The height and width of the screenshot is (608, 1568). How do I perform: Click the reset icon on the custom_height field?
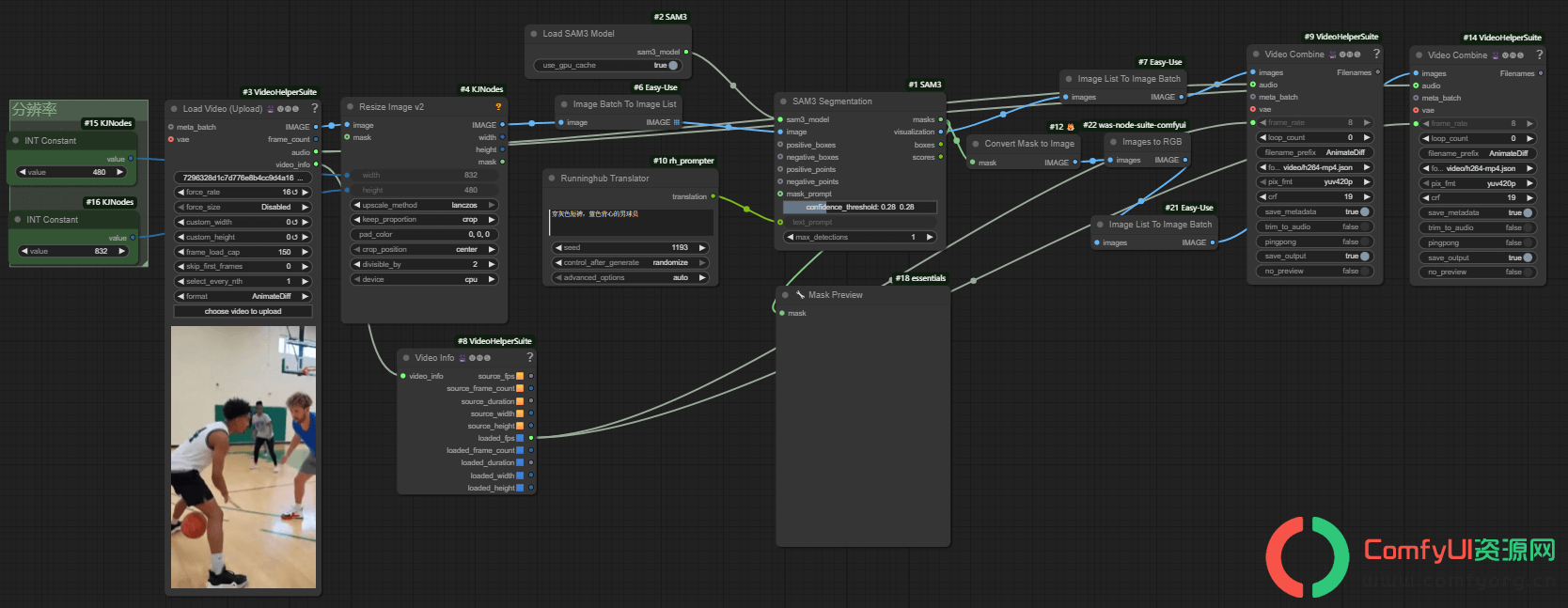[x=294, y=237]
